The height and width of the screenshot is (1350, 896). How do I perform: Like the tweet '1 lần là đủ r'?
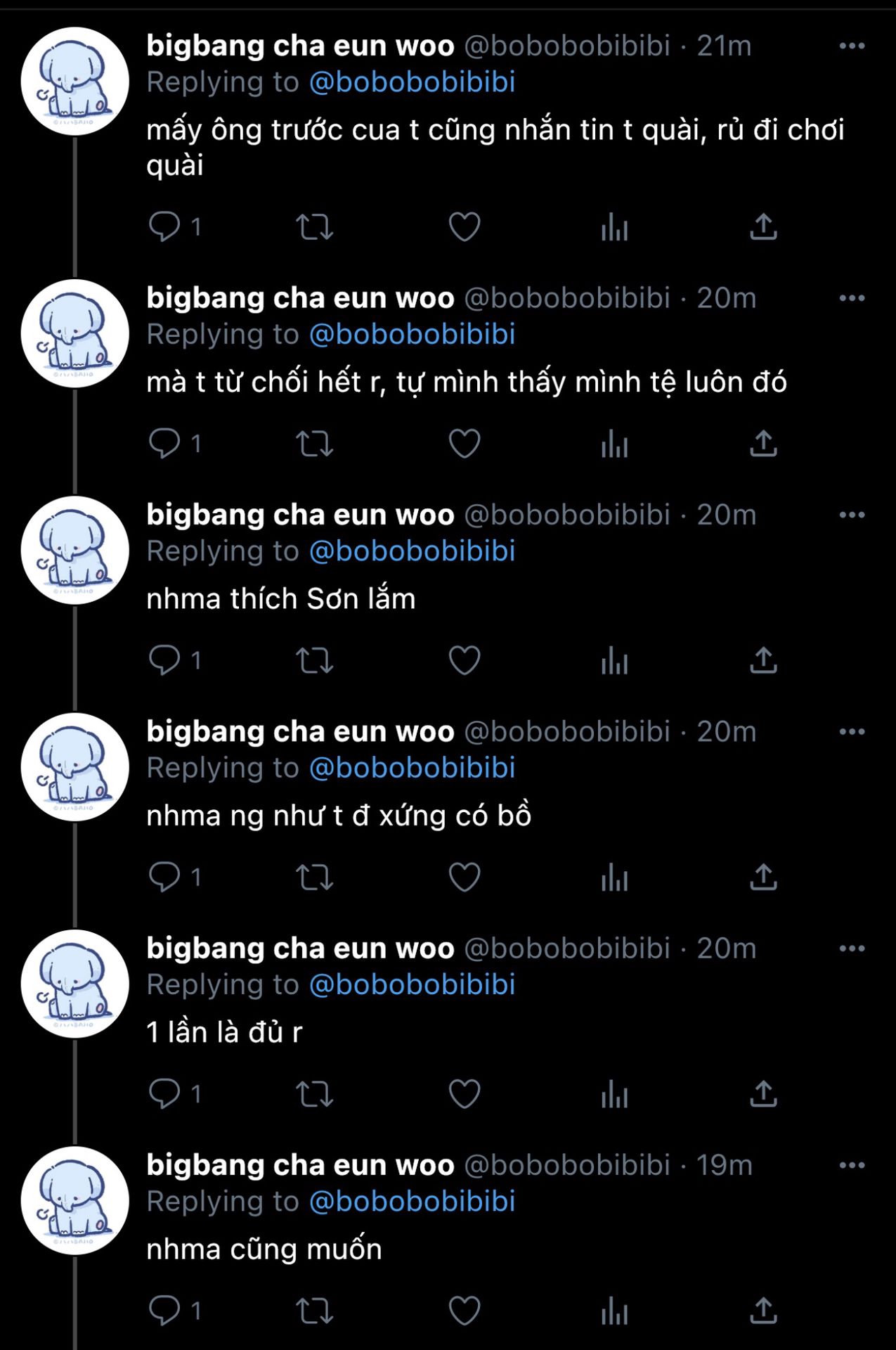click(465, 1093)
